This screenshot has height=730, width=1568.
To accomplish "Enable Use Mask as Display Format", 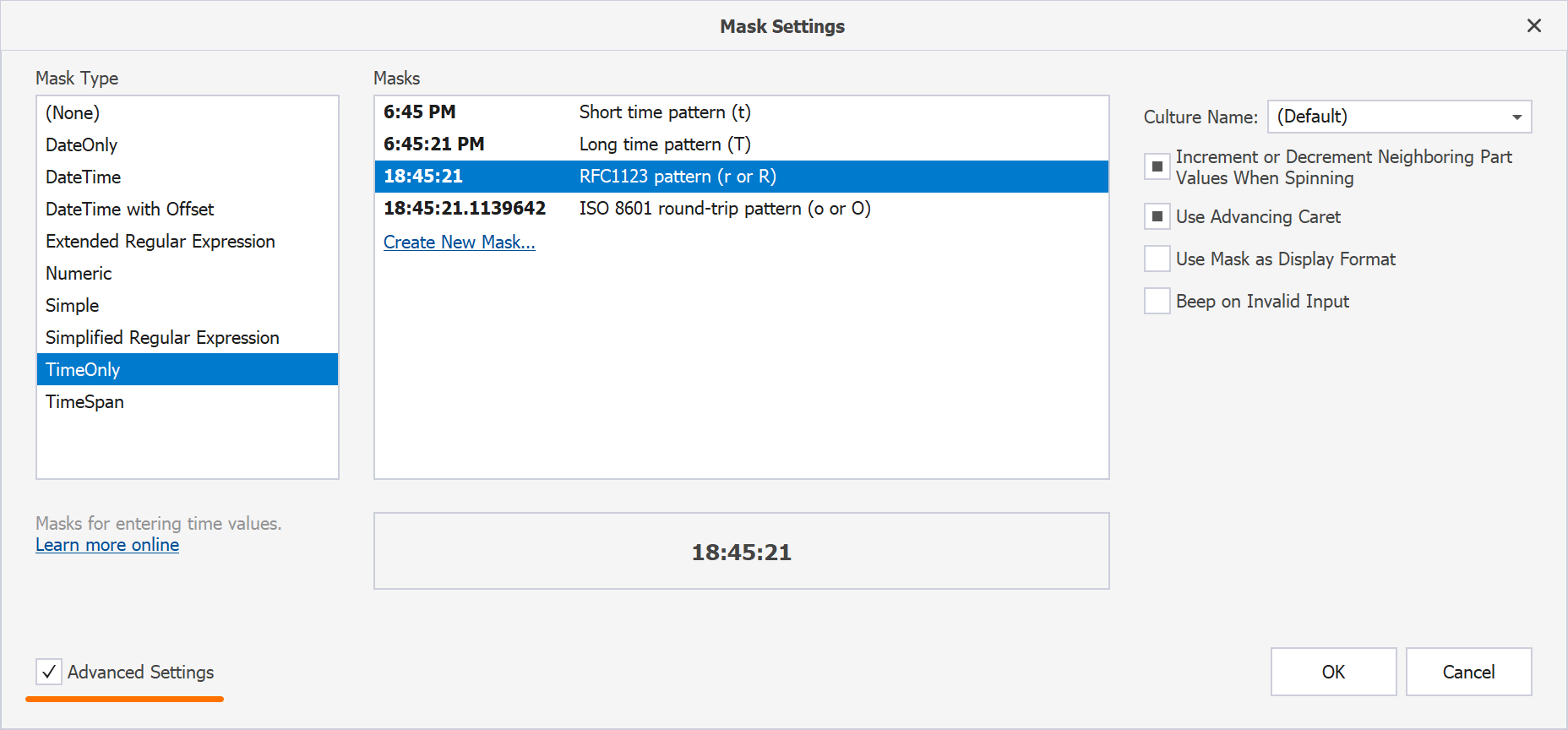I will coord(1157,259).
